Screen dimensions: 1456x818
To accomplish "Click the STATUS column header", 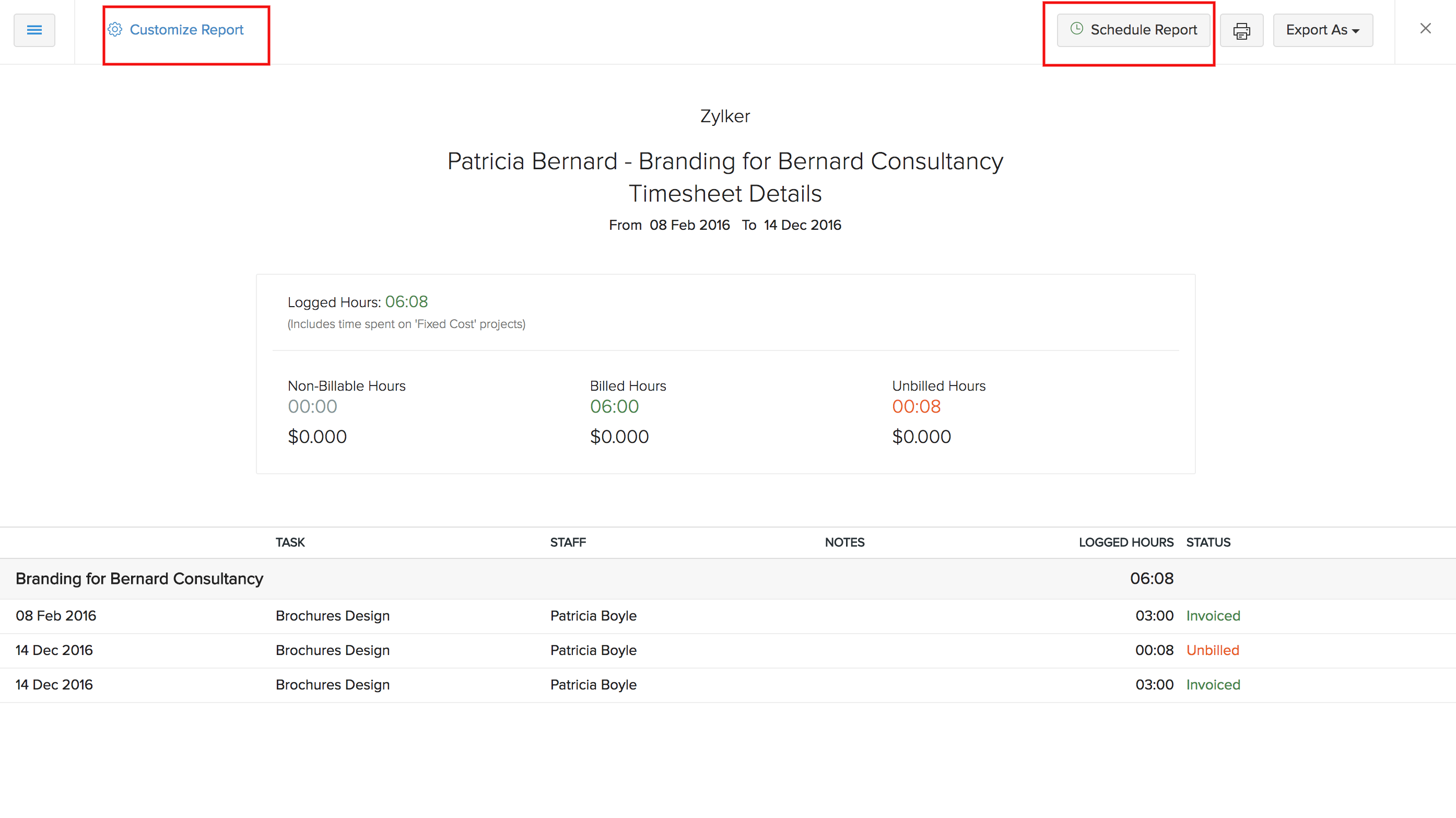I will (x=1208, y=542).
